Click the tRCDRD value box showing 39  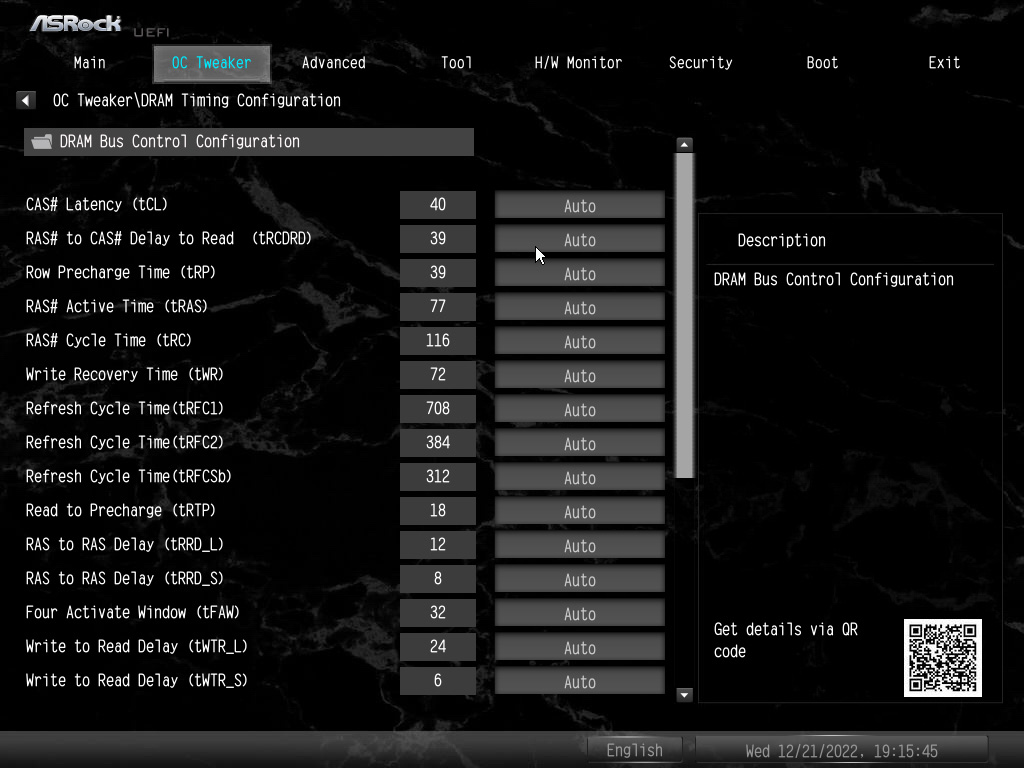click(438, 239)
